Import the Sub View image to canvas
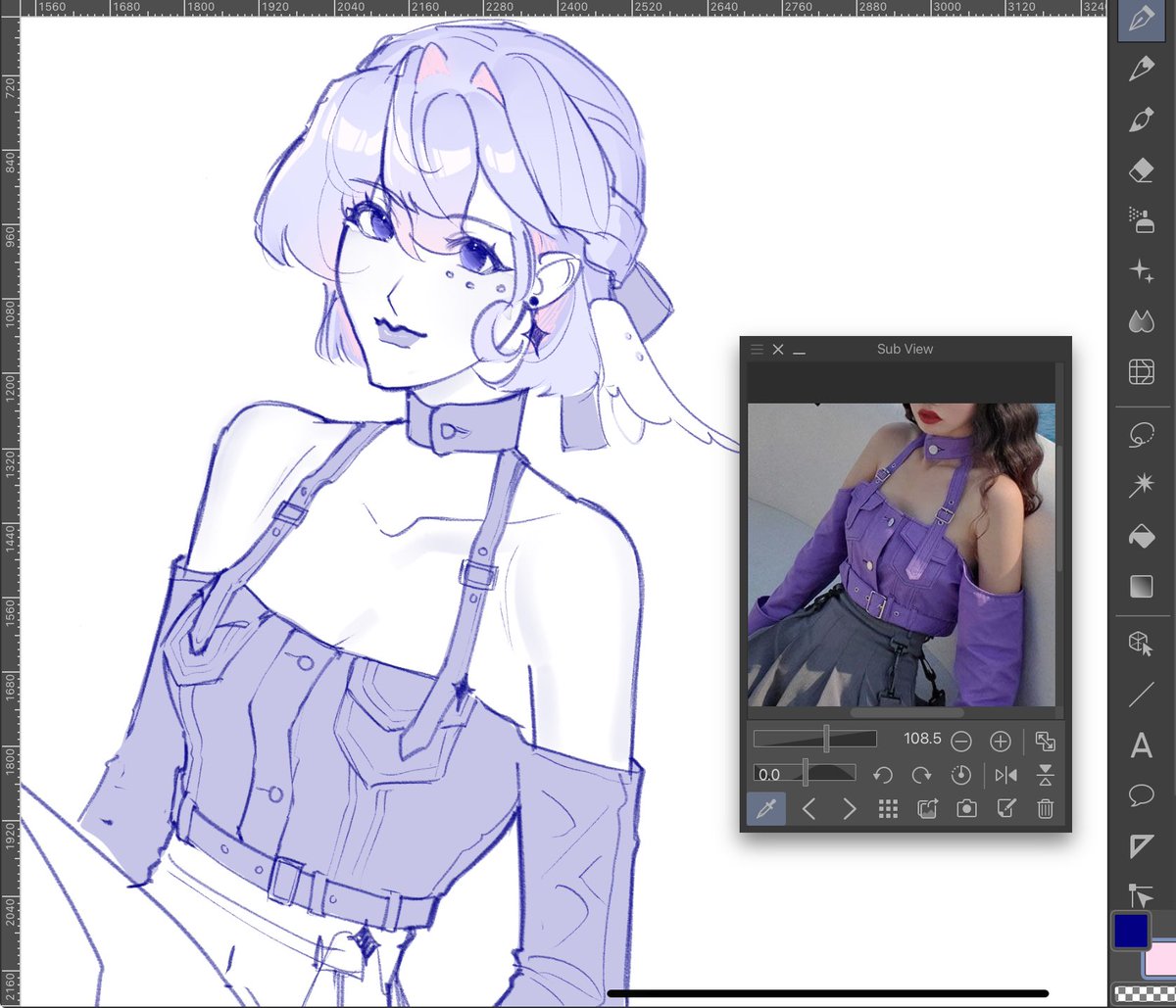1176x1008 pixels. pyautogui.click(x=1005, y=809)
